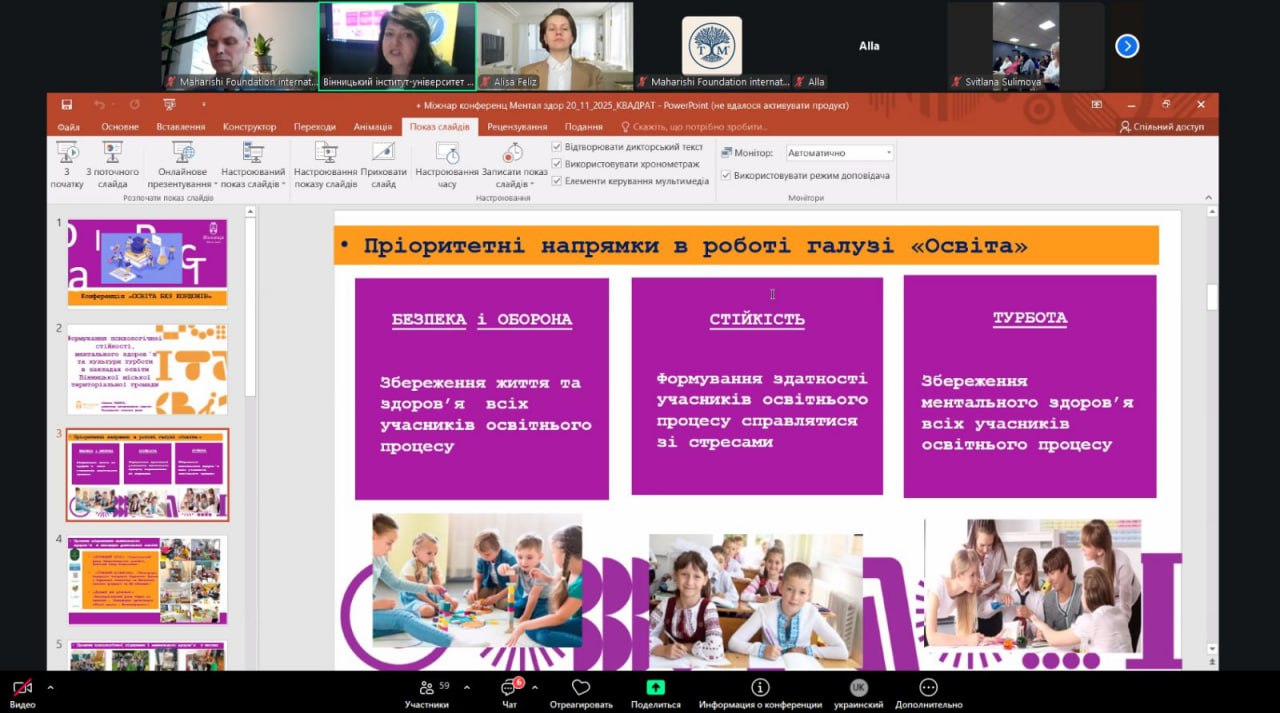
Task: Uncheck Відтворювати дикторський текст checkbox
Action: tap(557, 147)
